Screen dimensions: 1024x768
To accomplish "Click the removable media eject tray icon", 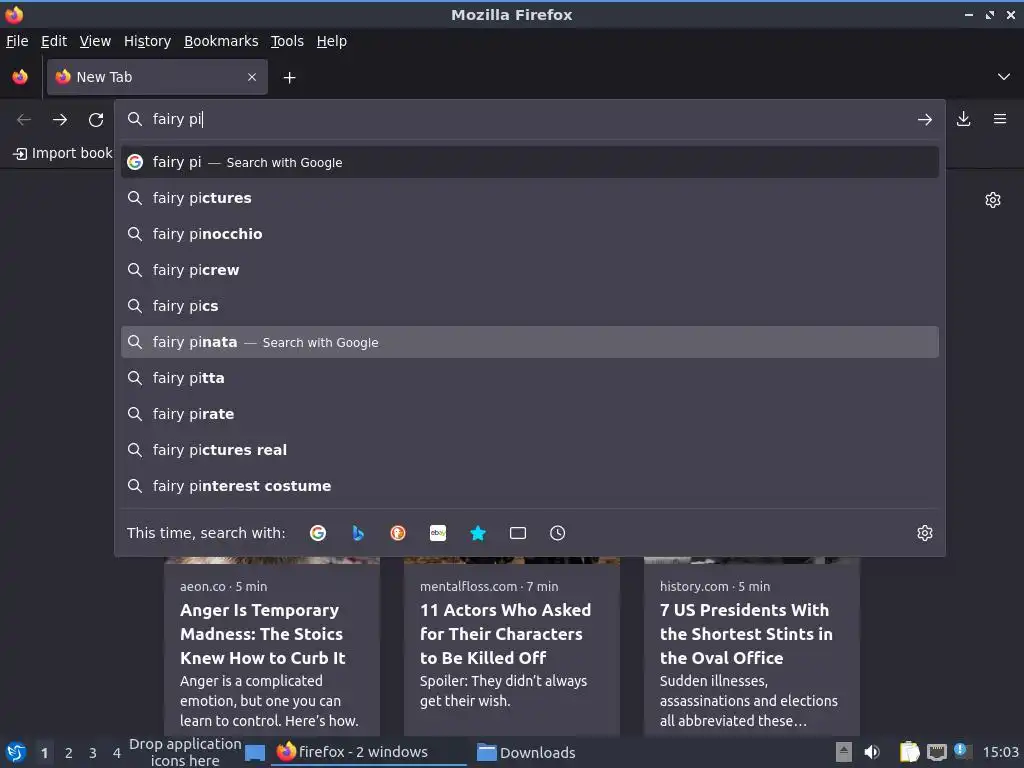I will pyautogui.click(x=844, y=752).
